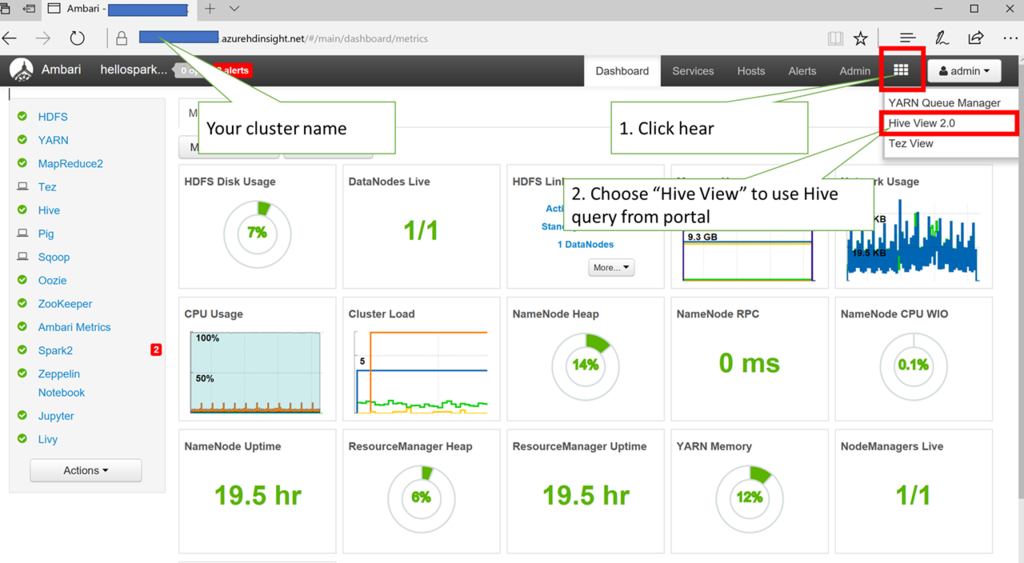1024x563 pixels.
Task: Open the 1 DataNodes link
Action: click(x=585, y=244)
